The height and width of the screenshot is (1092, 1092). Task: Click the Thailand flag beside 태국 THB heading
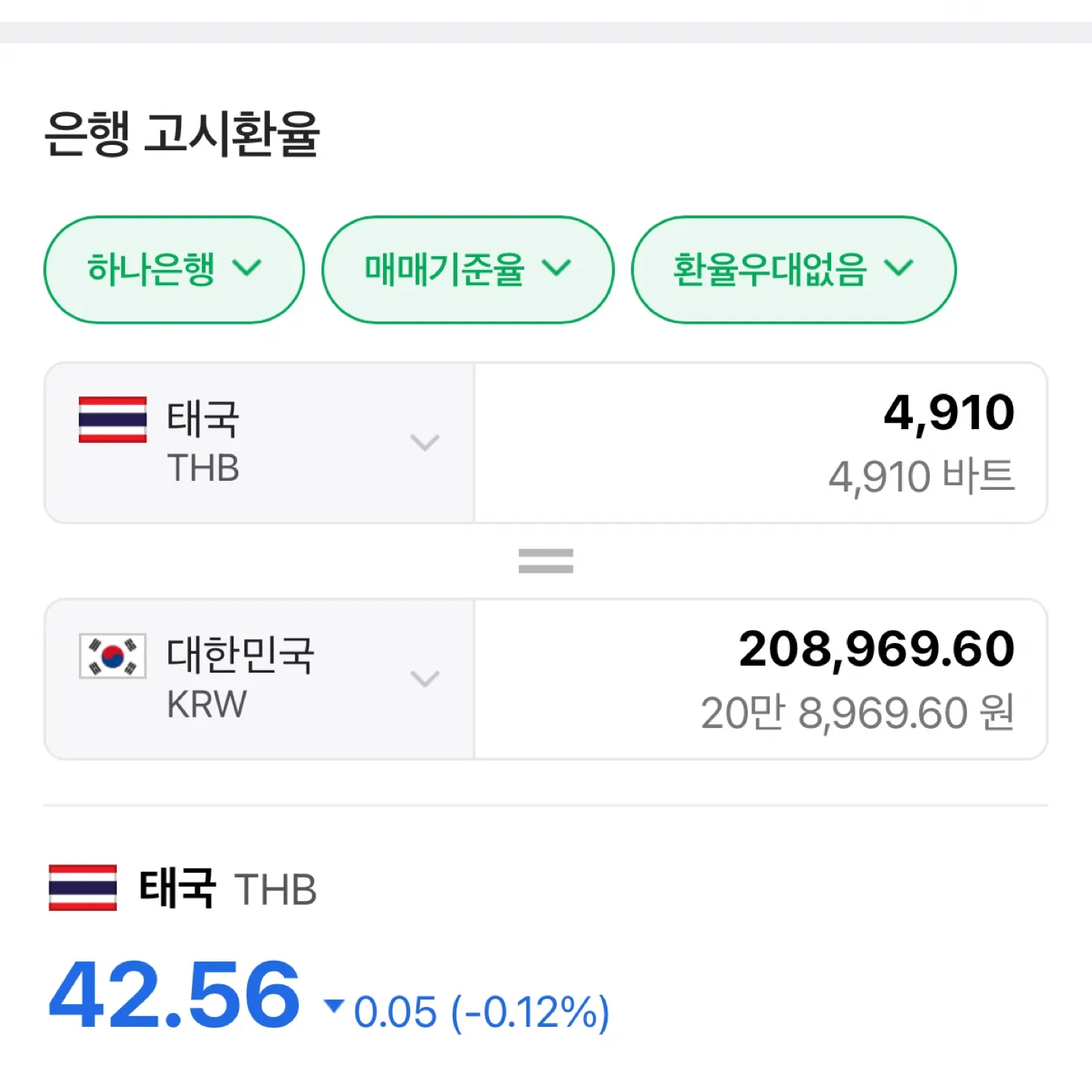pyautogui.click(x=83, y=887)
